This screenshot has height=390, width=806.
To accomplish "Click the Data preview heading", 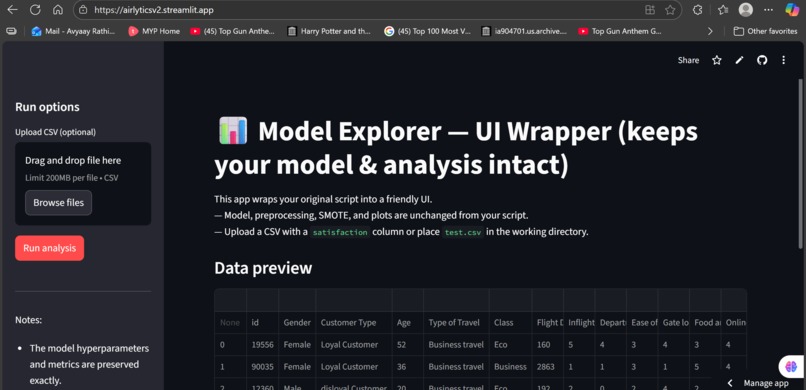I will 263,268.
